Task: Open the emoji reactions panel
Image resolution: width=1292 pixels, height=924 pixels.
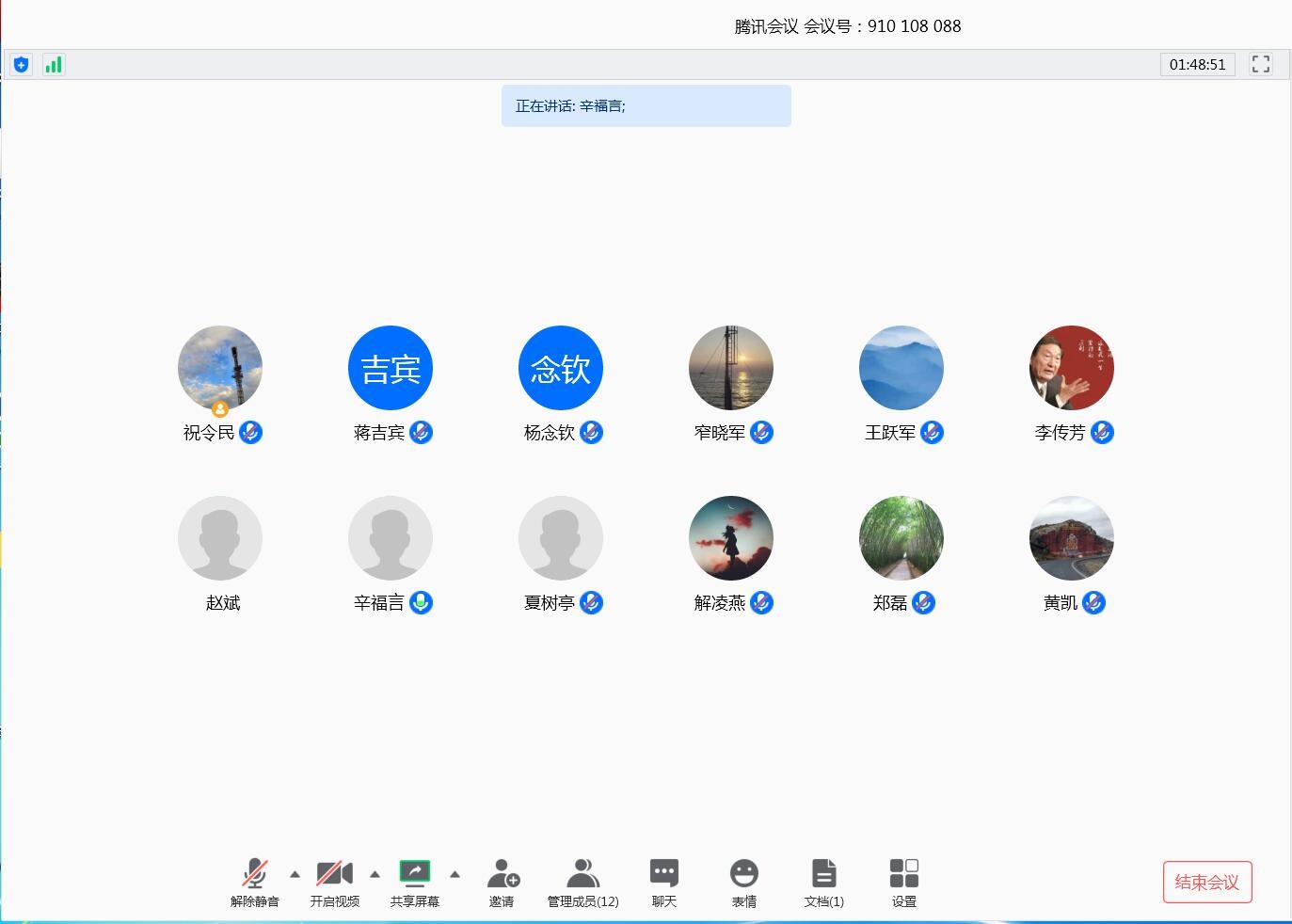Action: 743,882
